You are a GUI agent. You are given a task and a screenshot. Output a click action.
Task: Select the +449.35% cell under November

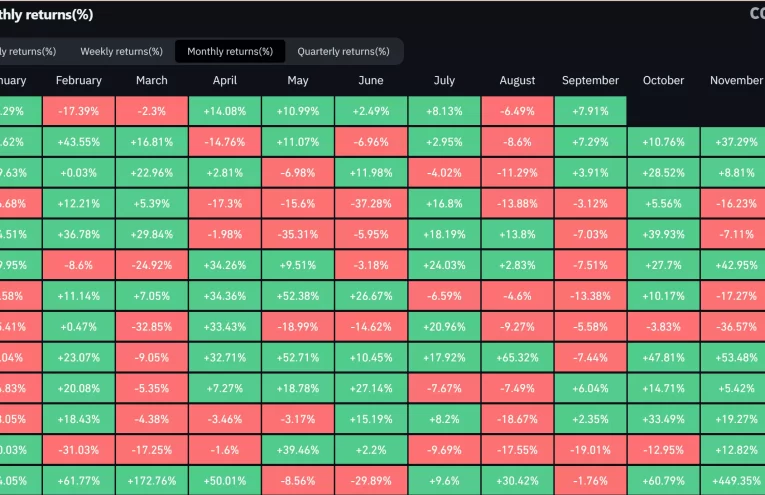[x=736, y=480]
